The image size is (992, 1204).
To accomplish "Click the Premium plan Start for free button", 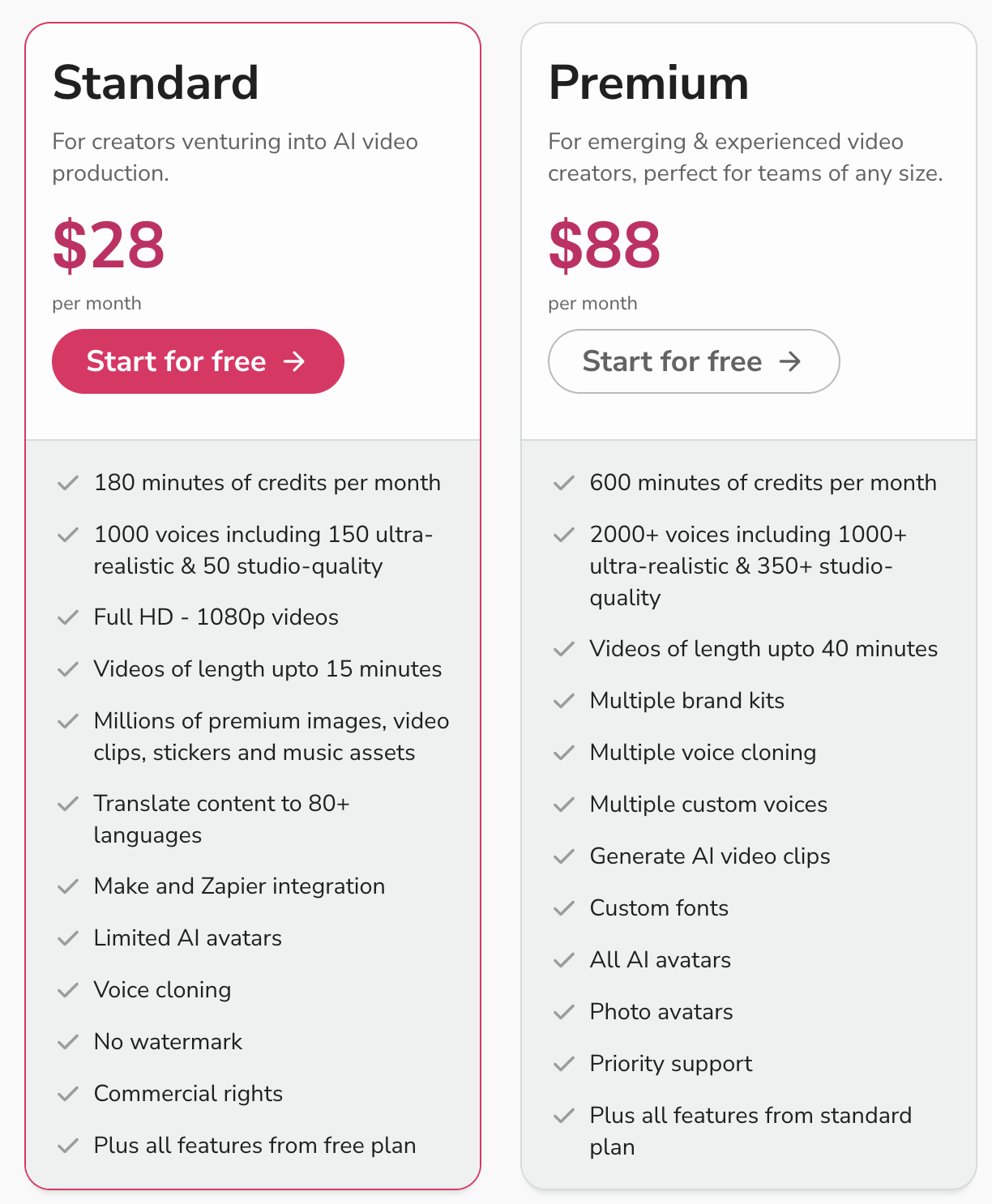I will pyautogui.click(x=693, y=361).
